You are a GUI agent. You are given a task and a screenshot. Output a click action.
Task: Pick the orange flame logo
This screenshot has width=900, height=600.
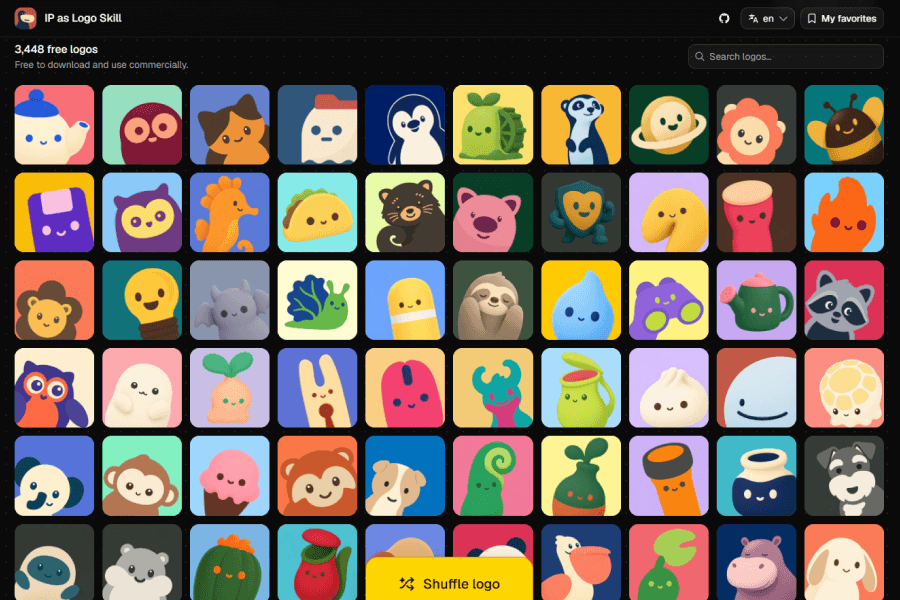844,212
